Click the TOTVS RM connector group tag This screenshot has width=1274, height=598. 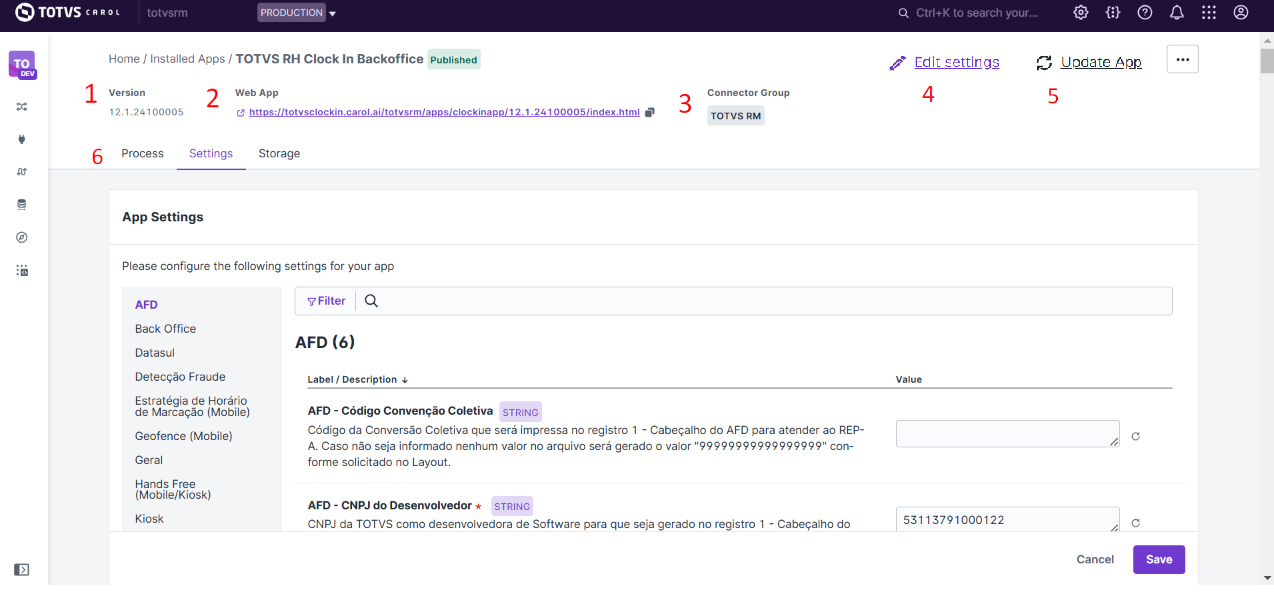pyautogui.click(x=736, y=116)
